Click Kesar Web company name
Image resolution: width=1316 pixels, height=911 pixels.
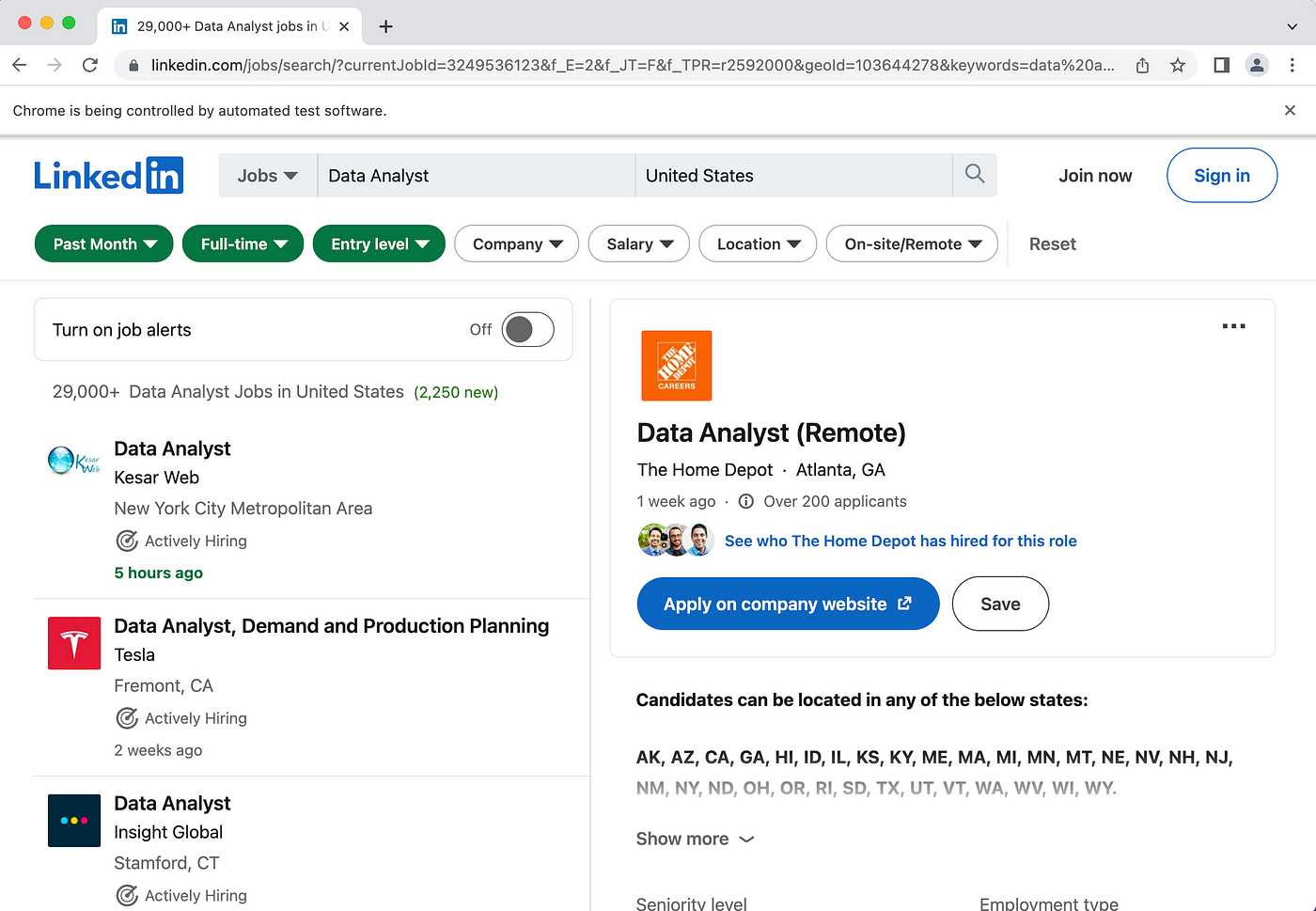coord(156,478)
